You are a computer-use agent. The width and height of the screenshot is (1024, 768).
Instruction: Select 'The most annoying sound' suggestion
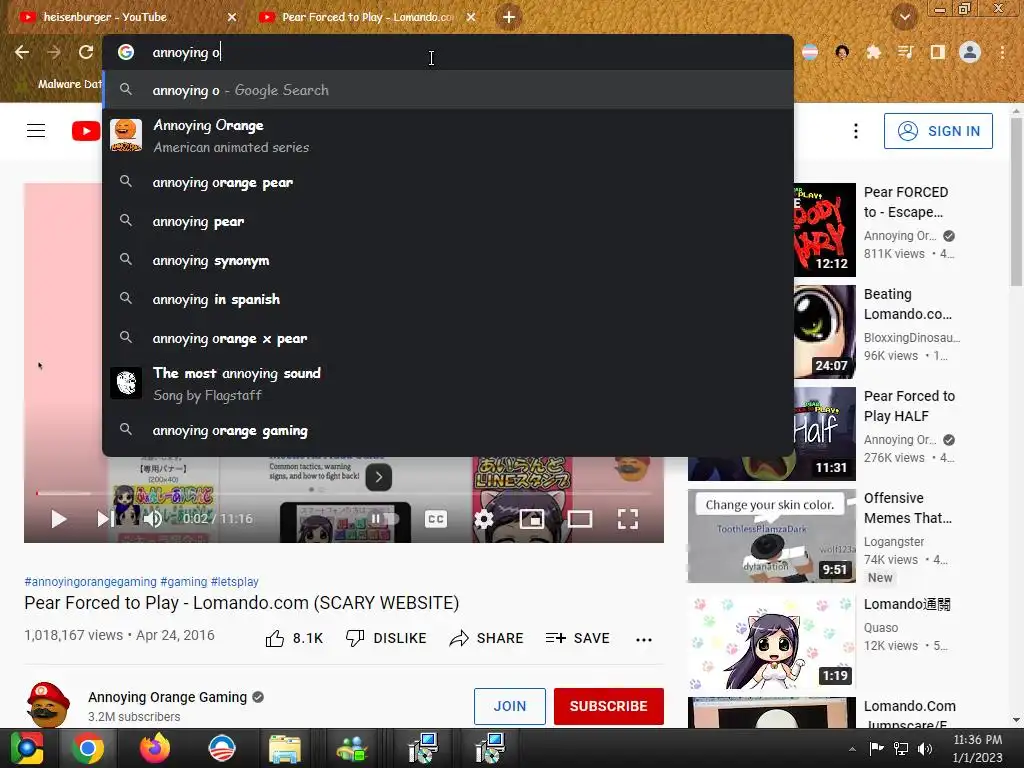pos(448,384)
